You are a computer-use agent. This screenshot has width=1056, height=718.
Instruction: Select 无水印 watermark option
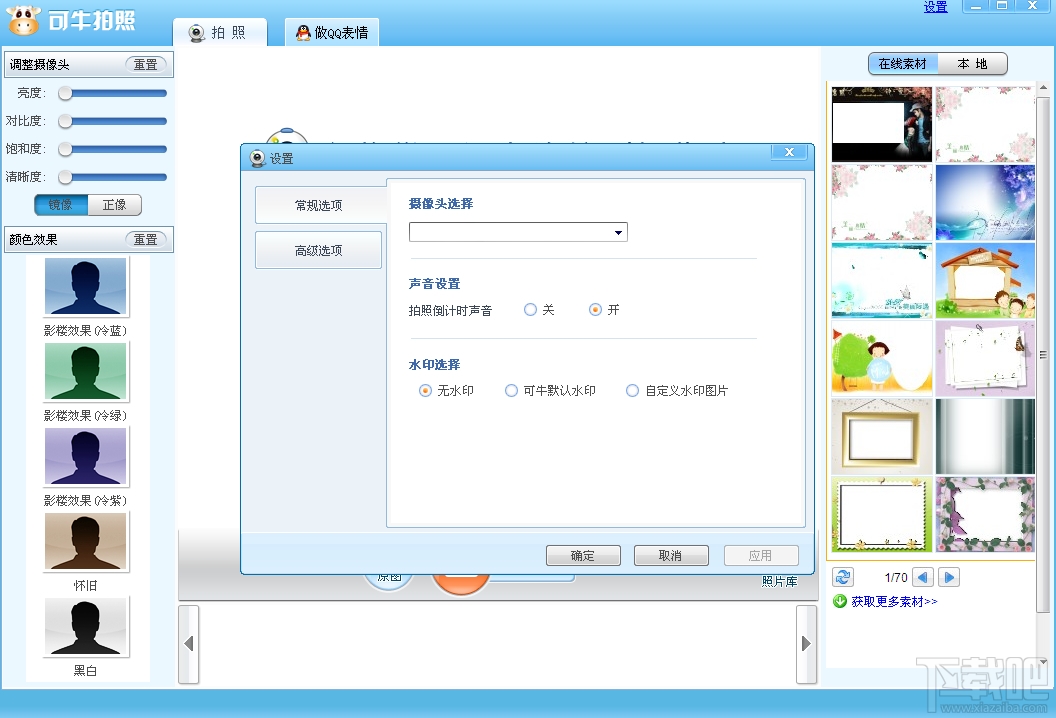click(x=426, y=391)
